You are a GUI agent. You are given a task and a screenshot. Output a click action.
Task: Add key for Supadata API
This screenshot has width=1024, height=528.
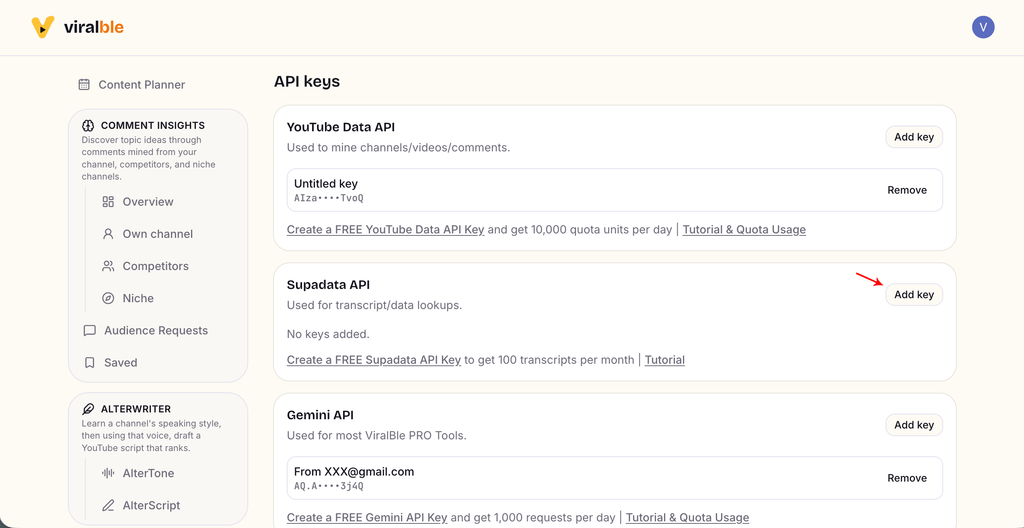pyautogui.click(x=914, y=295)
